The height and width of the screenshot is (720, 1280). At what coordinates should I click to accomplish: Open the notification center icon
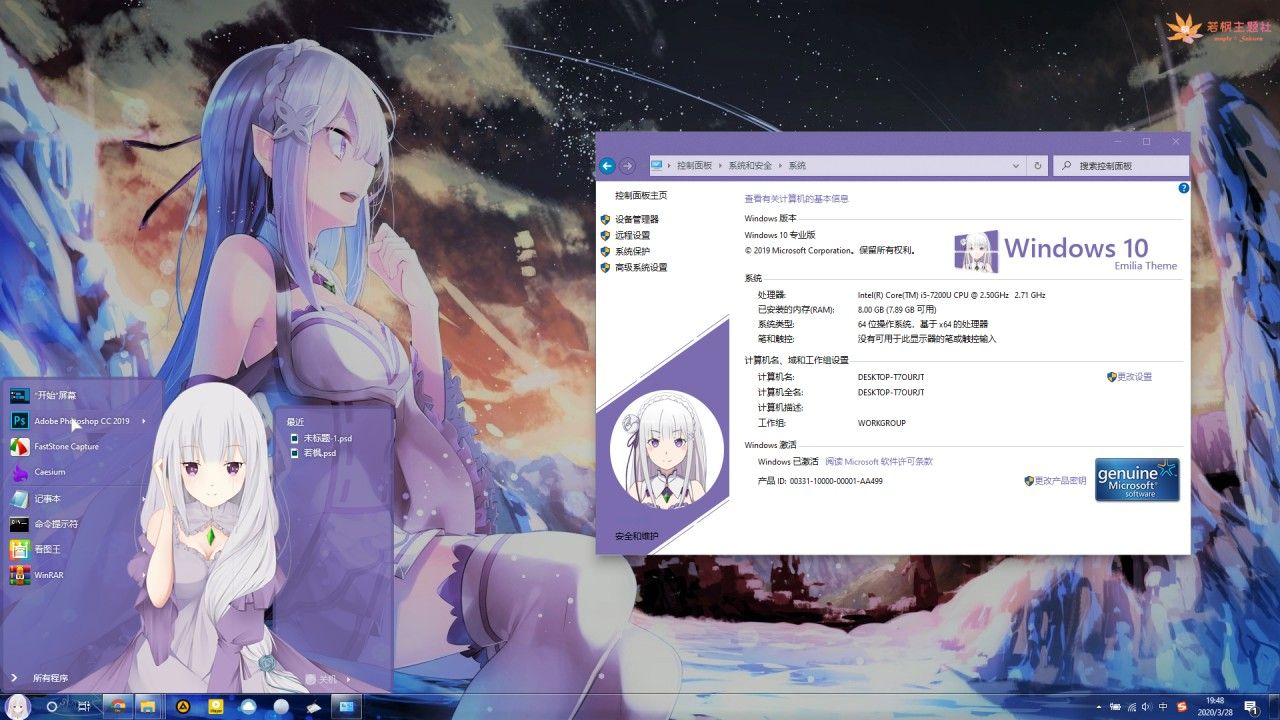coord(1253,707)
